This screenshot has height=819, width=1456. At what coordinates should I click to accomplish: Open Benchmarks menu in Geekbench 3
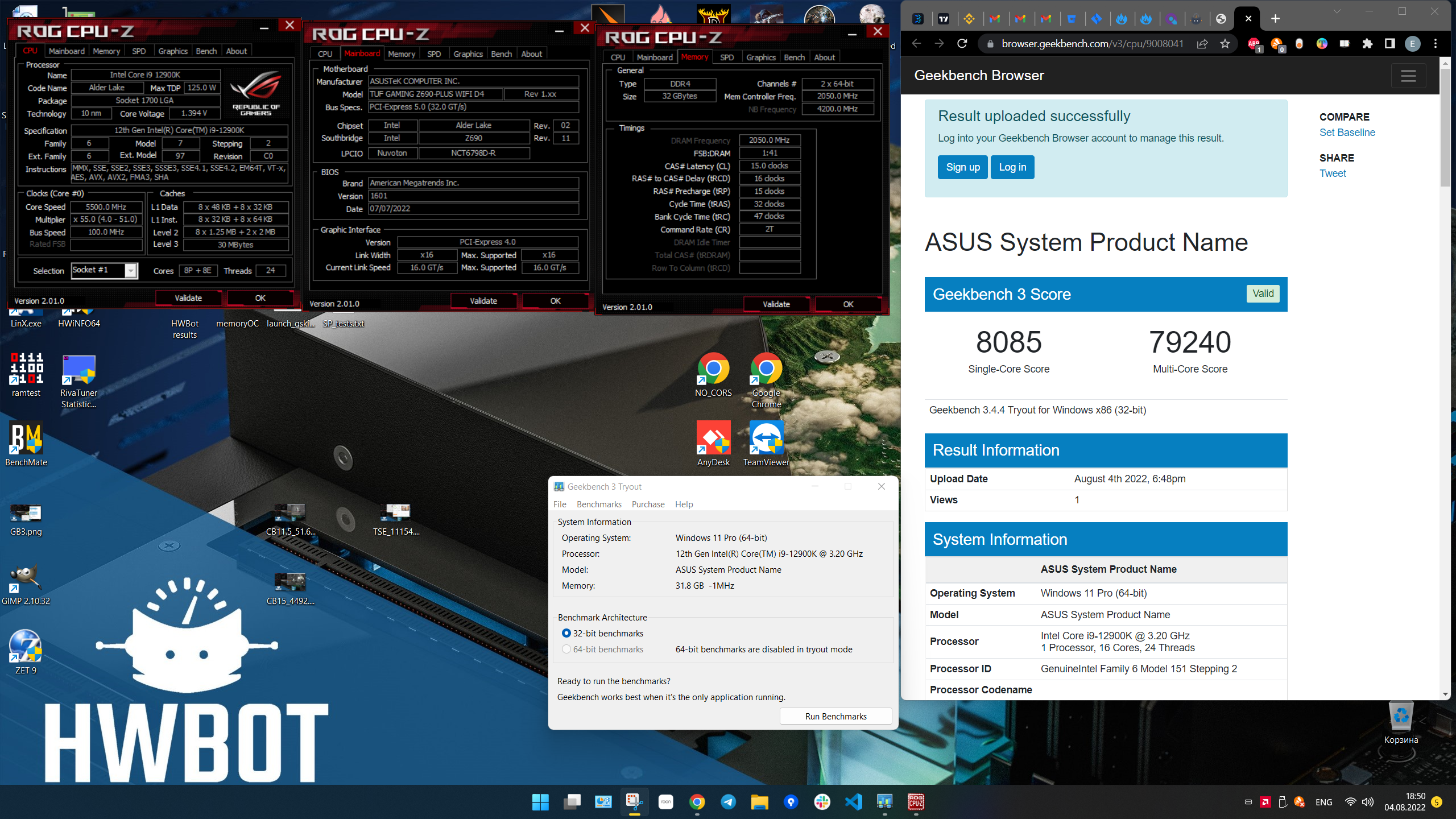click(599, 504)
